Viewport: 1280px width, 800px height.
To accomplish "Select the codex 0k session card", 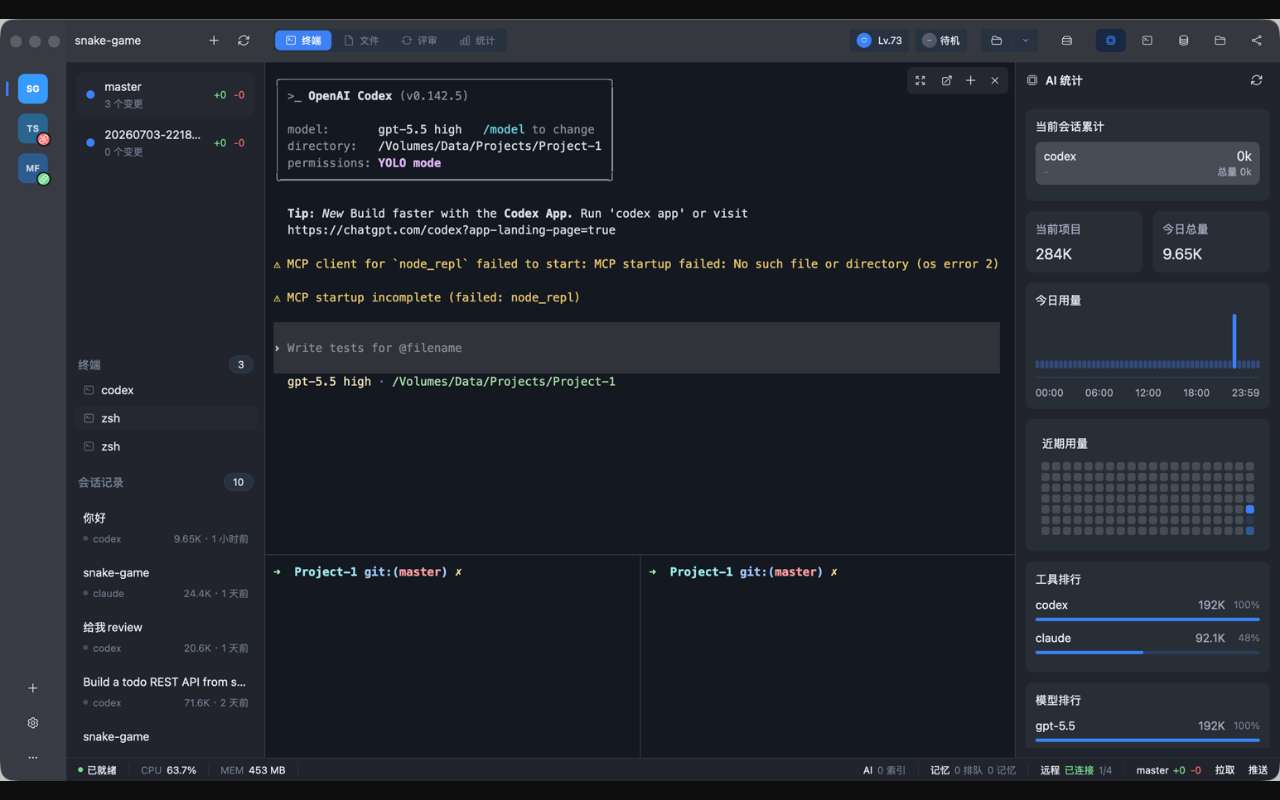I will pyautogui.click(x=1147, y=163).
